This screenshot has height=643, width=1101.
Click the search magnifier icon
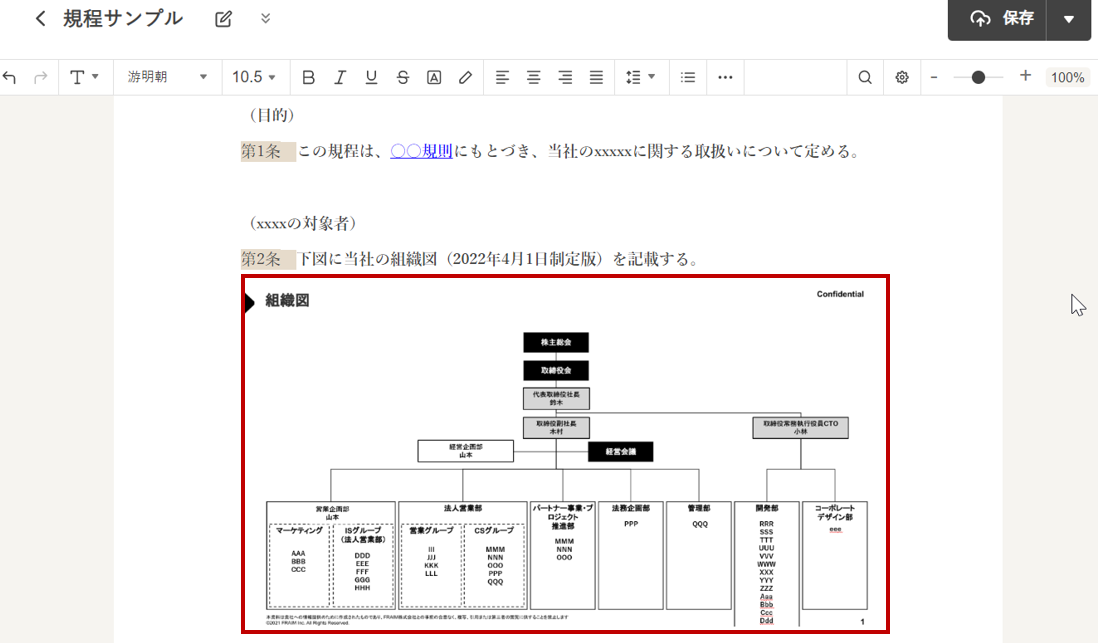(865, 77)
